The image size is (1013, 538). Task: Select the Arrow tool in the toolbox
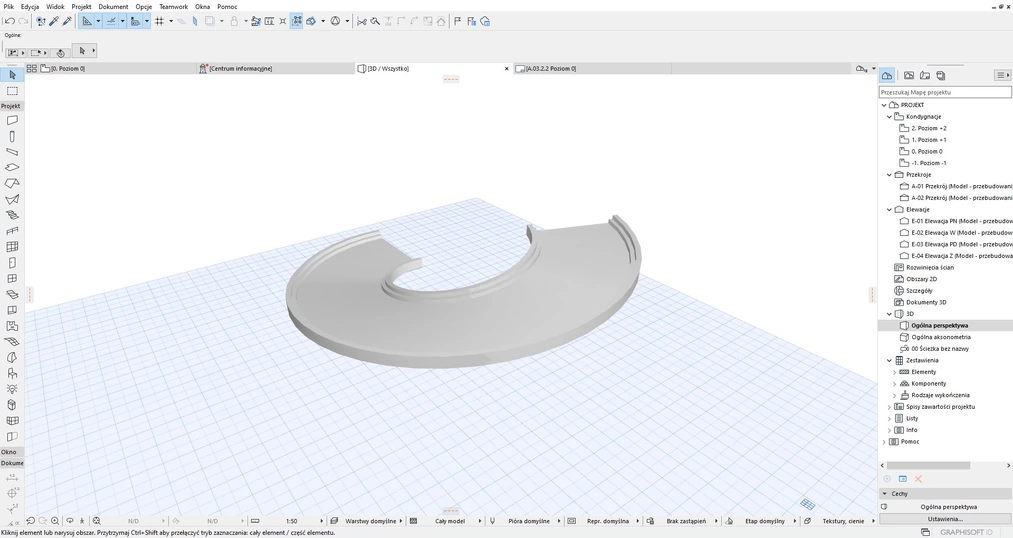coord(12,75)
